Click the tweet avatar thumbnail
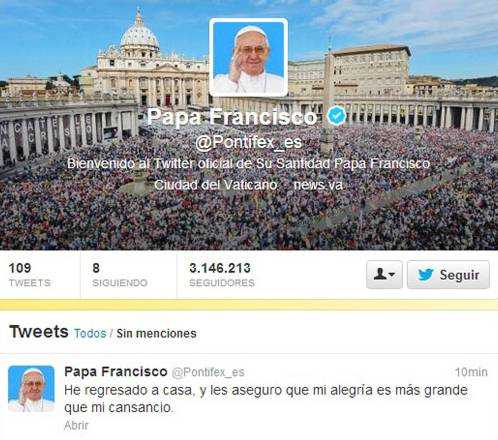 [31, 389]
